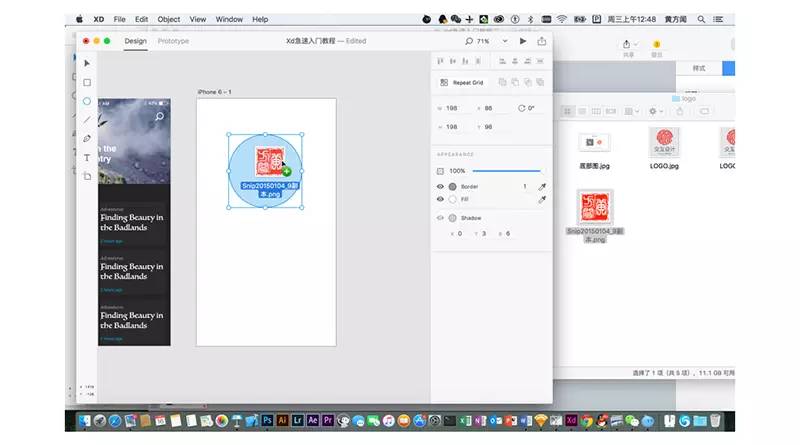Screen dimensions: 800x445
Task: Click the boolean Exclude Overlap icon
Action: pyautogui.click(x=540, y=82)
